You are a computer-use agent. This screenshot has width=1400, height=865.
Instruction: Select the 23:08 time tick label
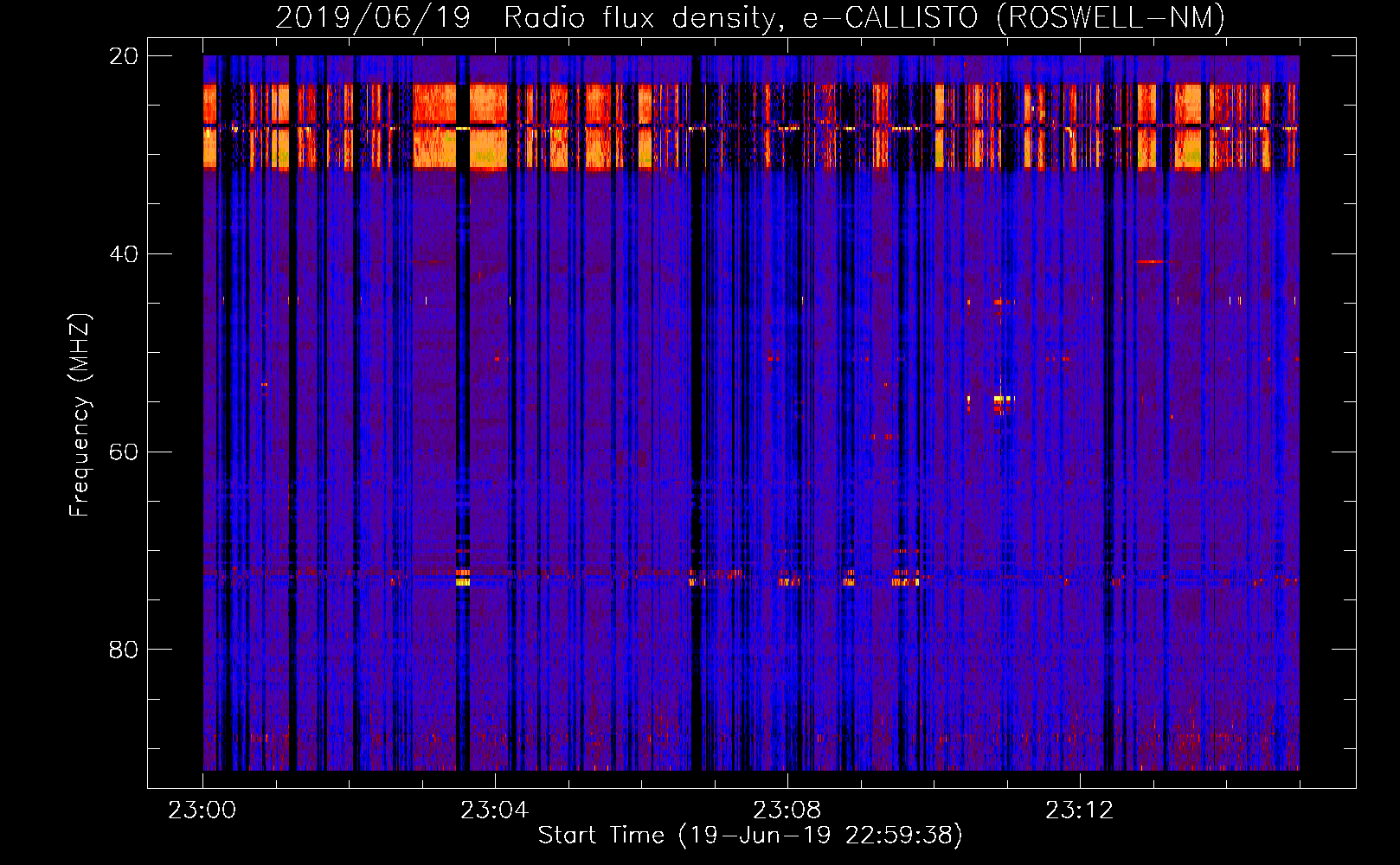point(787,811)
